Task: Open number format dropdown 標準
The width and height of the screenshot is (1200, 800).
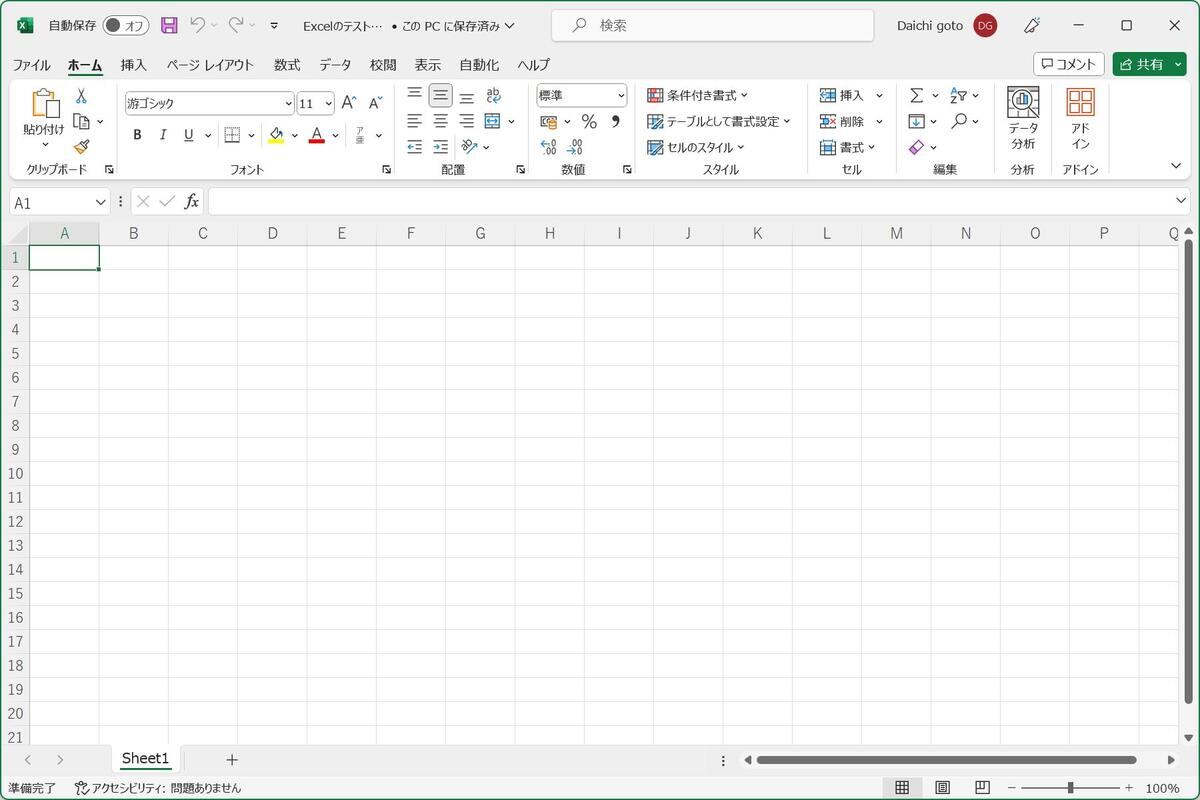Action: [621, 96]
